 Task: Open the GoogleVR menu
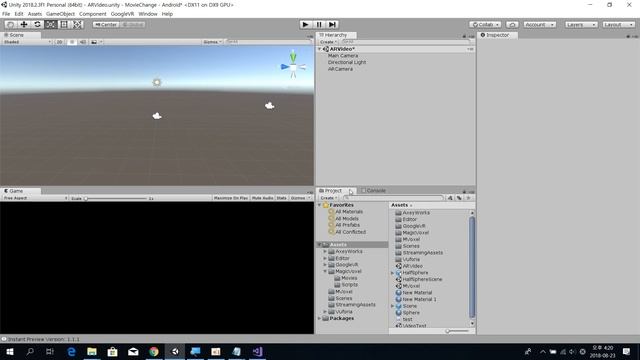click(122, 14)
